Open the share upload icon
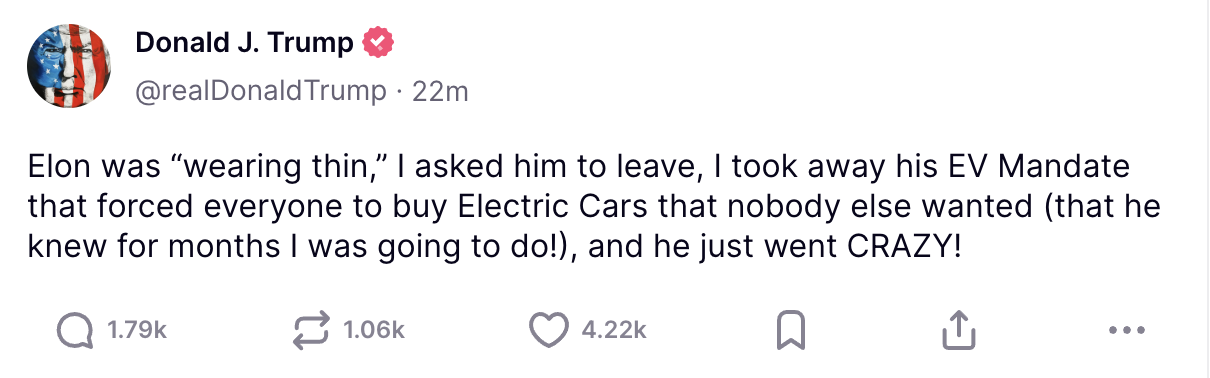This screenshot has width=1210, height=378. tap(956, 330)
